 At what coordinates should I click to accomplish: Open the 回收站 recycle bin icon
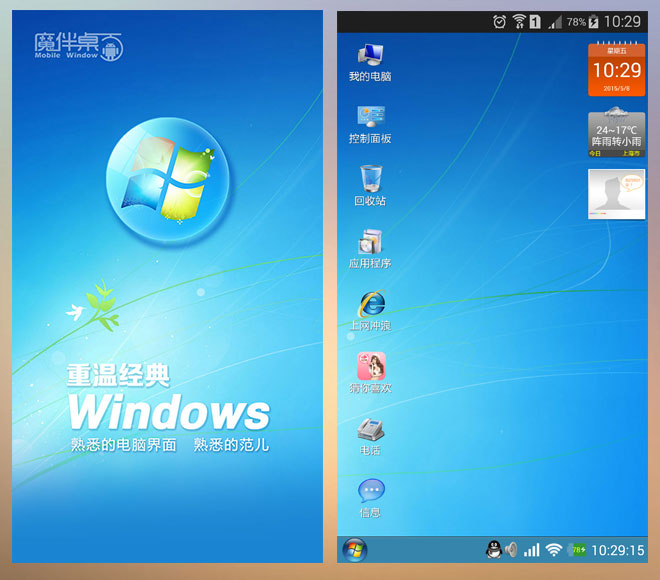[370, 186]
